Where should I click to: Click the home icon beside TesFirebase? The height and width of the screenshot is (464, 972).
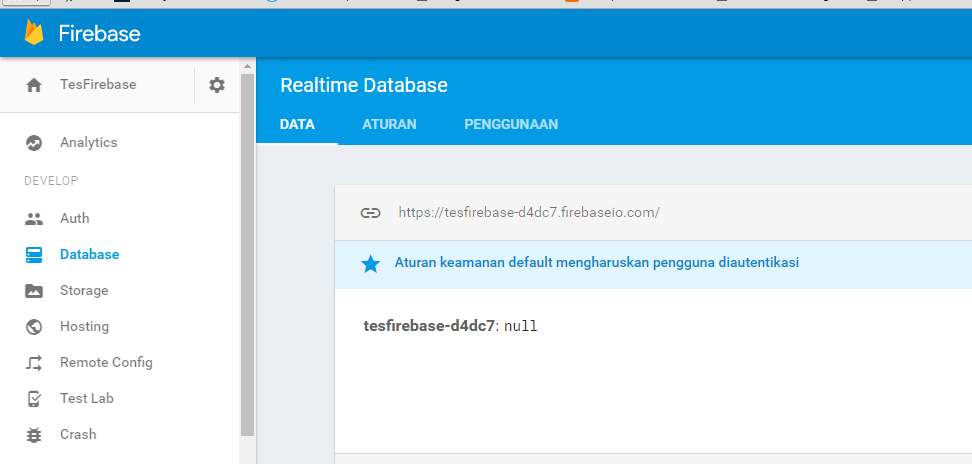click(x=34, y=85)
